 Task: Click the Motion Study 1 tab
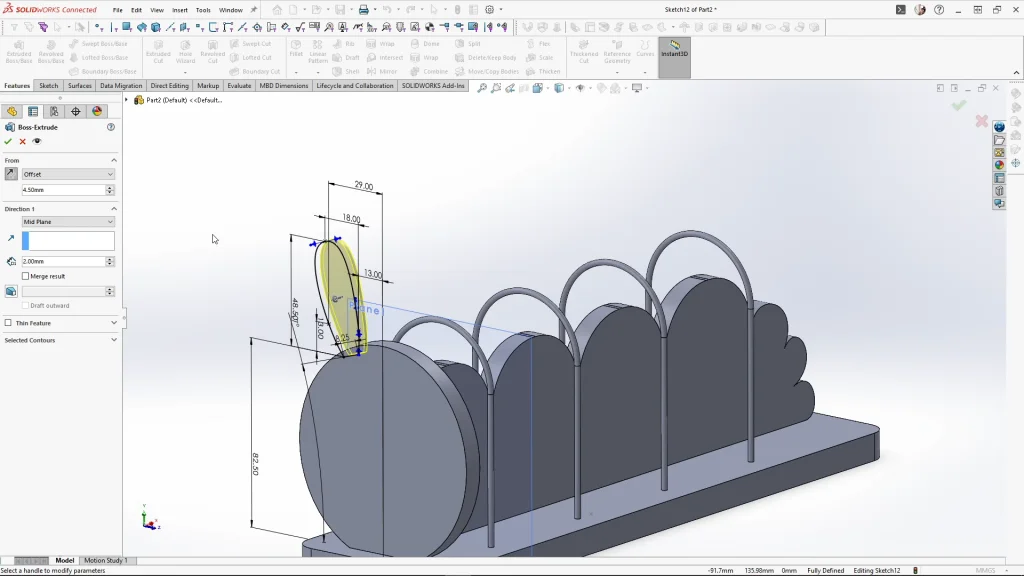105,561
